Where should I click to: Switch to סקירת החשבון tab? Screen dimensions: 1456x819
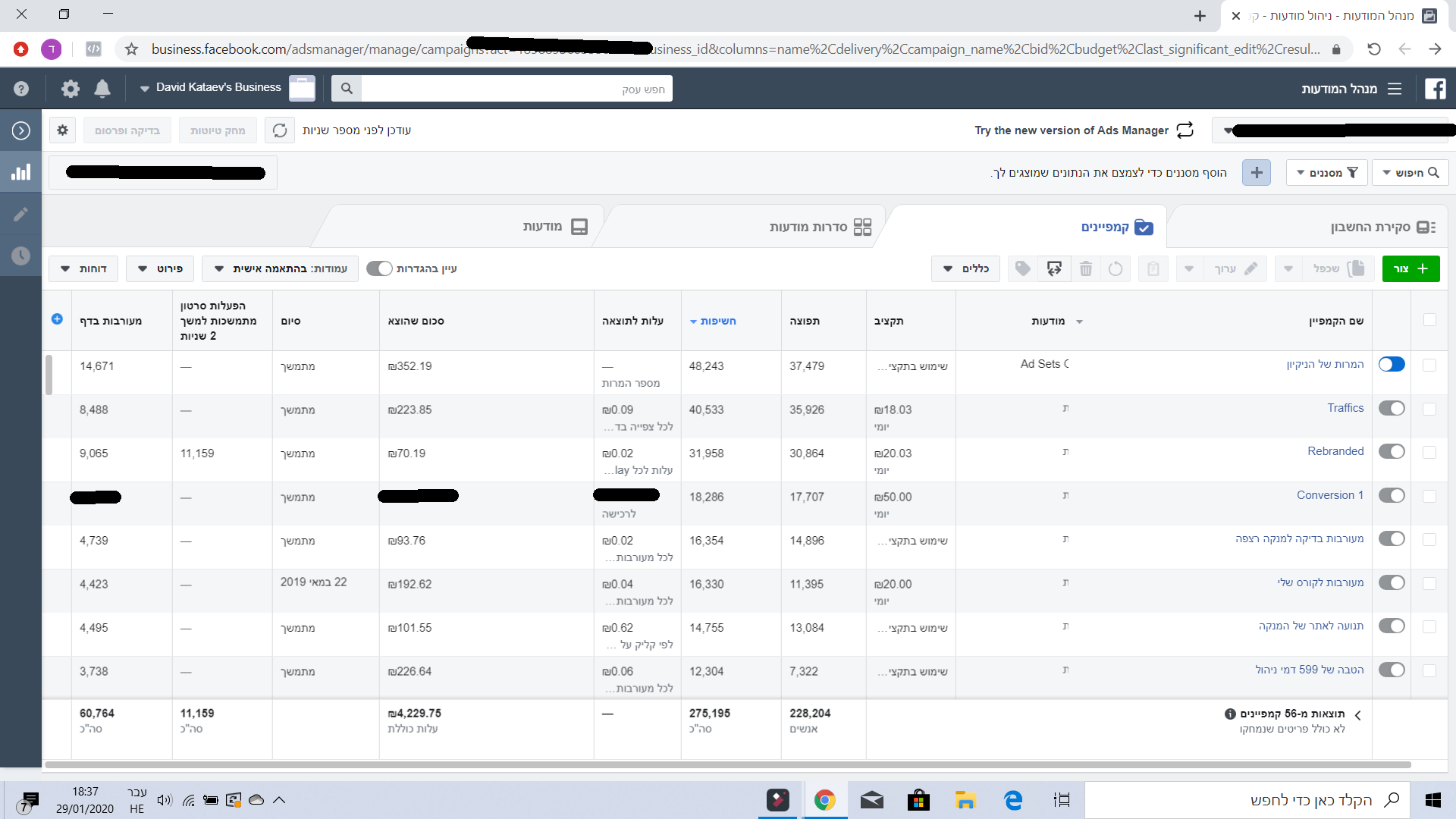1383,227
